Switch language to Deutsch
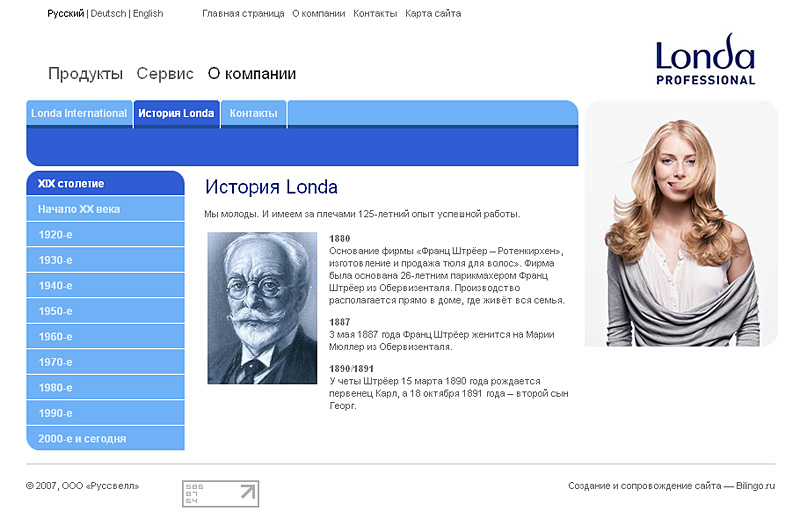The image size is (800, 526). pyautogui.click(x=108, y=14)
